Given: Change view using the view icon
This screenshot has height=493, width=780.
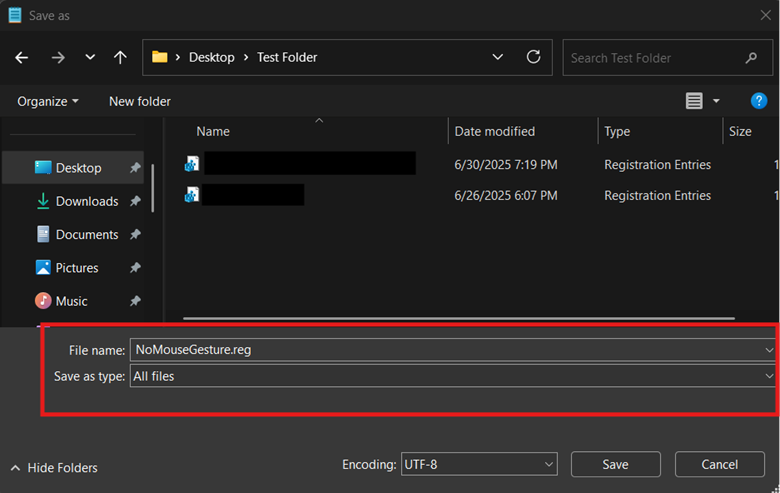Looking at the screenshot, I should point(694,101).
